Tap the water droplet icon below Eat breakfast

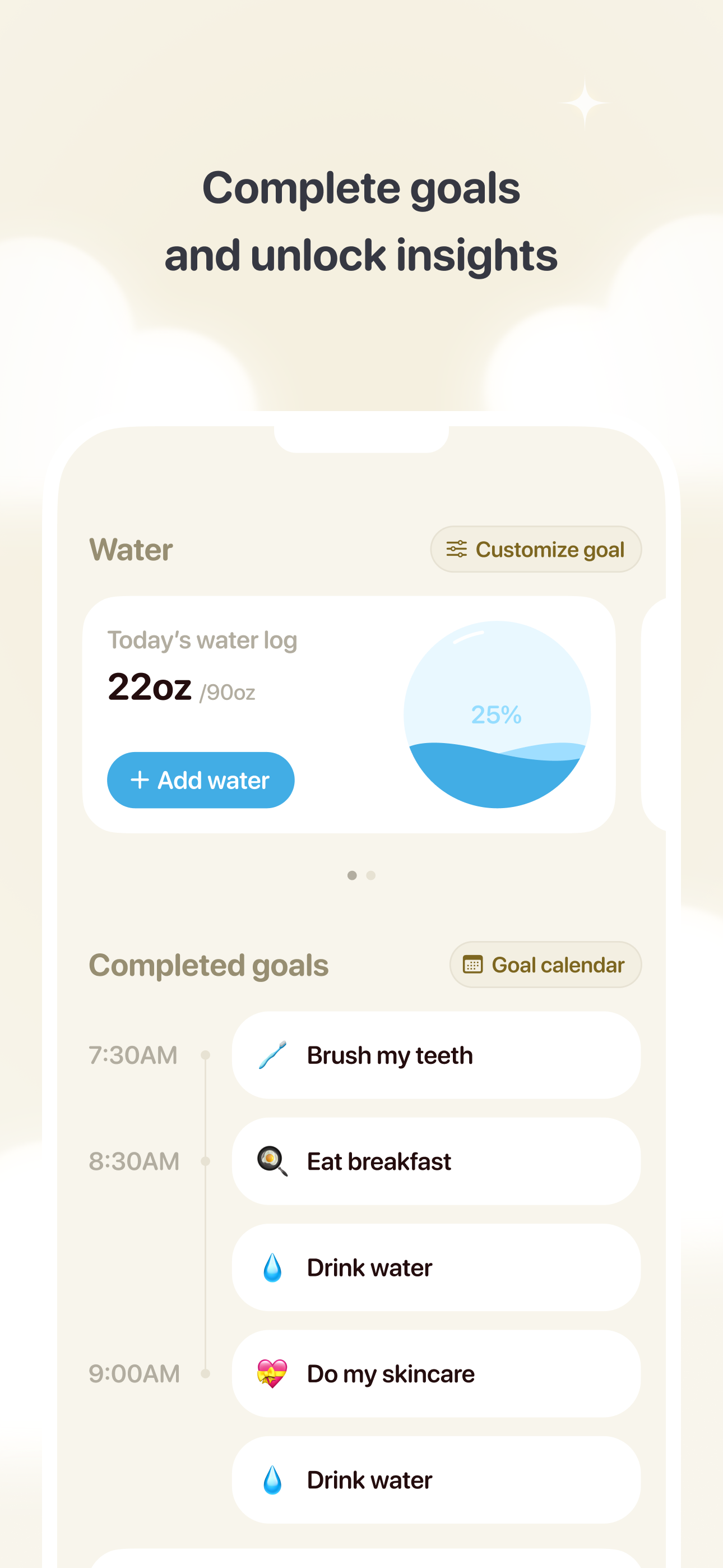272,1267
